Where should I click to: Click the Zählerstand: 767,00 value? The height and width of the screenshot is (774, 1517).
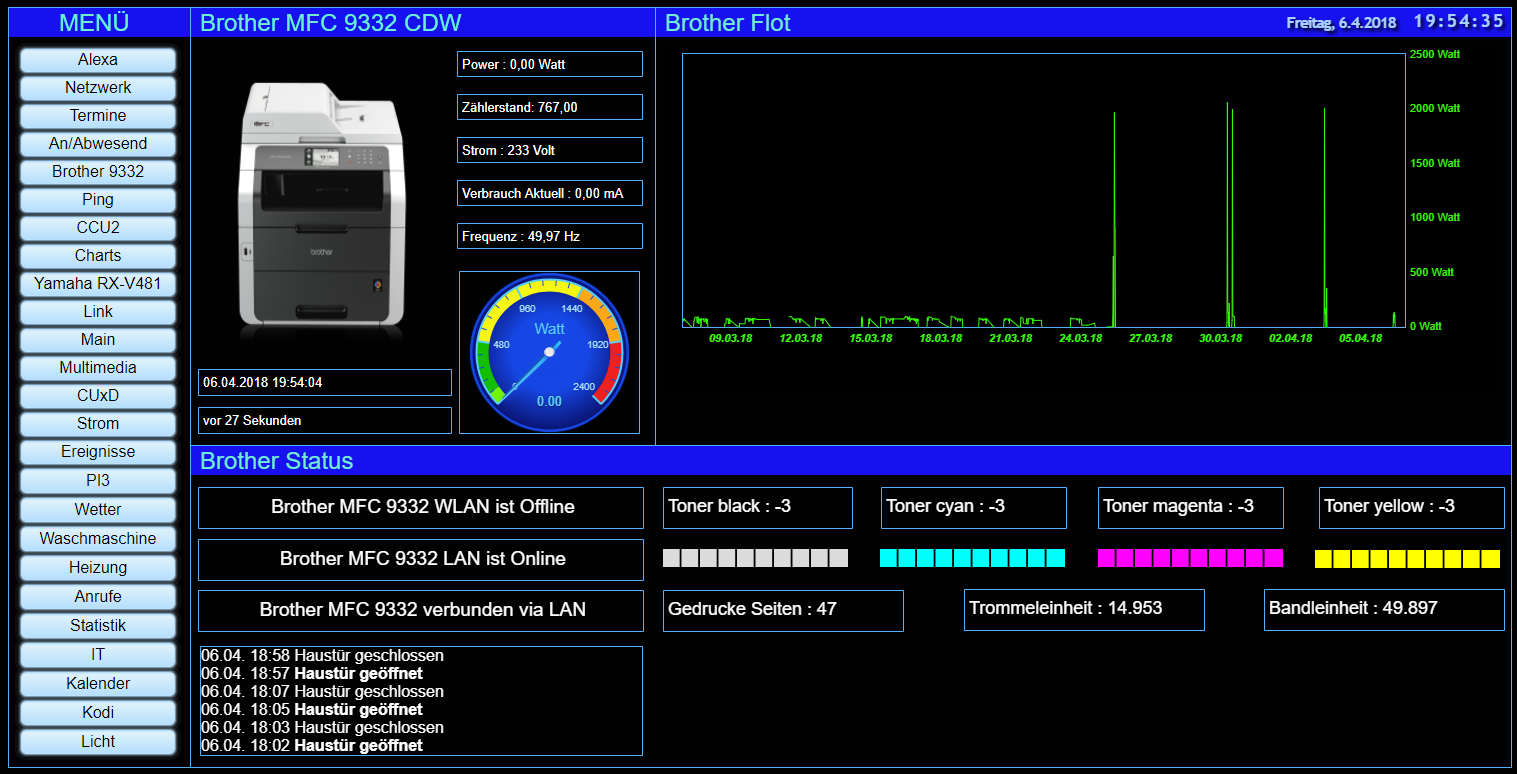click(550, 107)
